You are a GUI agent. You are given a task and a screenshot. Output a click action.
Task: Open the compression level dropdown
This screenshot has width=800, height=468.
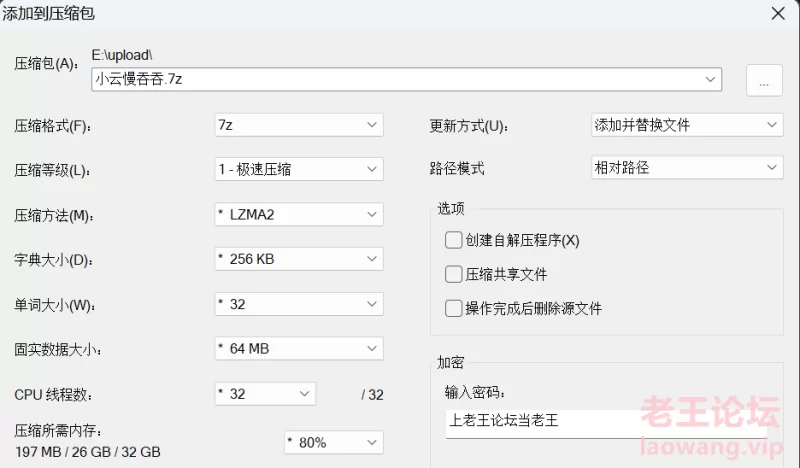tap(299, 169)
